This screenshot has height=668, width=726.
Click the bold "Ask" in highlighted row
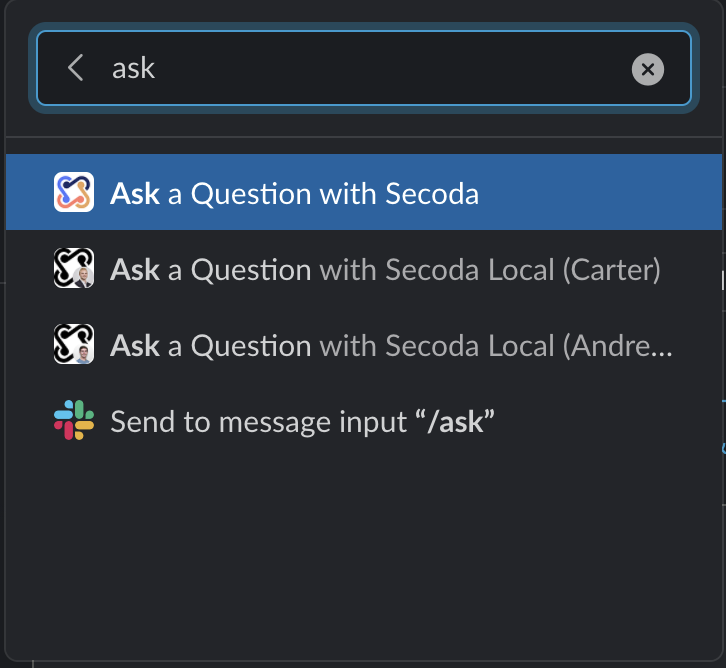pos(135,192)
